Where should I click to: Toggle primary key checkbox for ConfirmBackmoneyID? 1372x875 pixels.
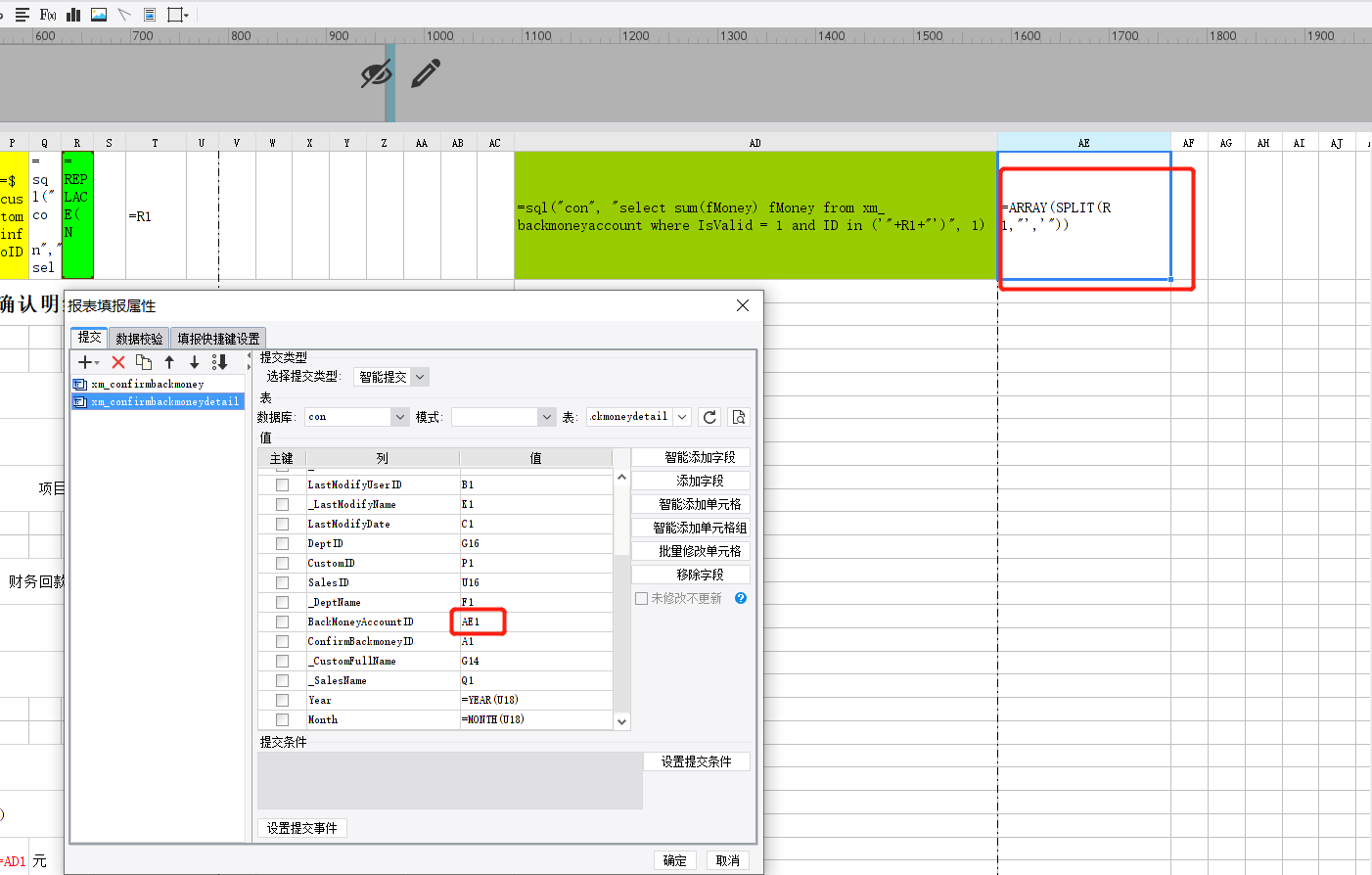[x=282, y=641]
